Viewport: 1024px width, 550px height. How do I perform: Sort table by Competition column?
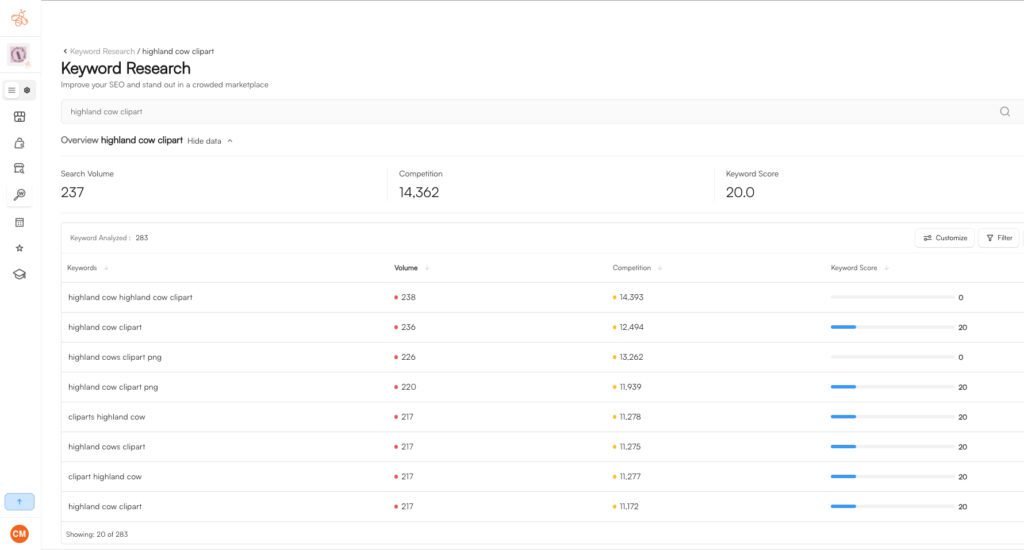(x=632, y=268)
